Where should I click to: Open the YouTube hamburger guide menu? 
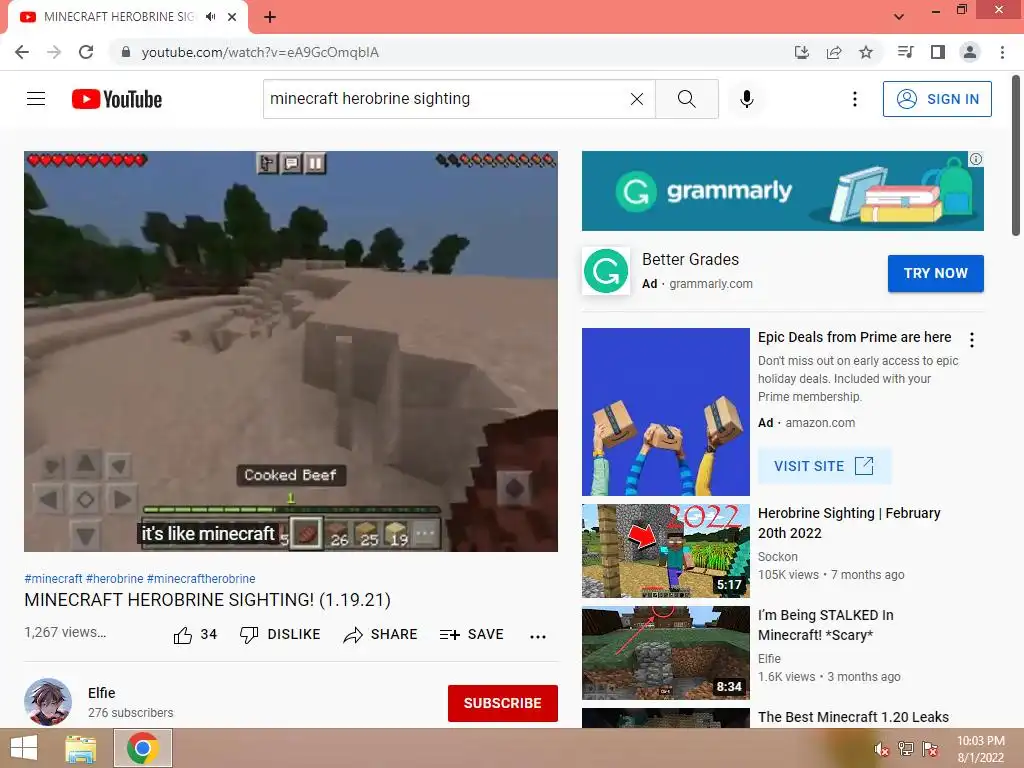(x=36, y=99)
